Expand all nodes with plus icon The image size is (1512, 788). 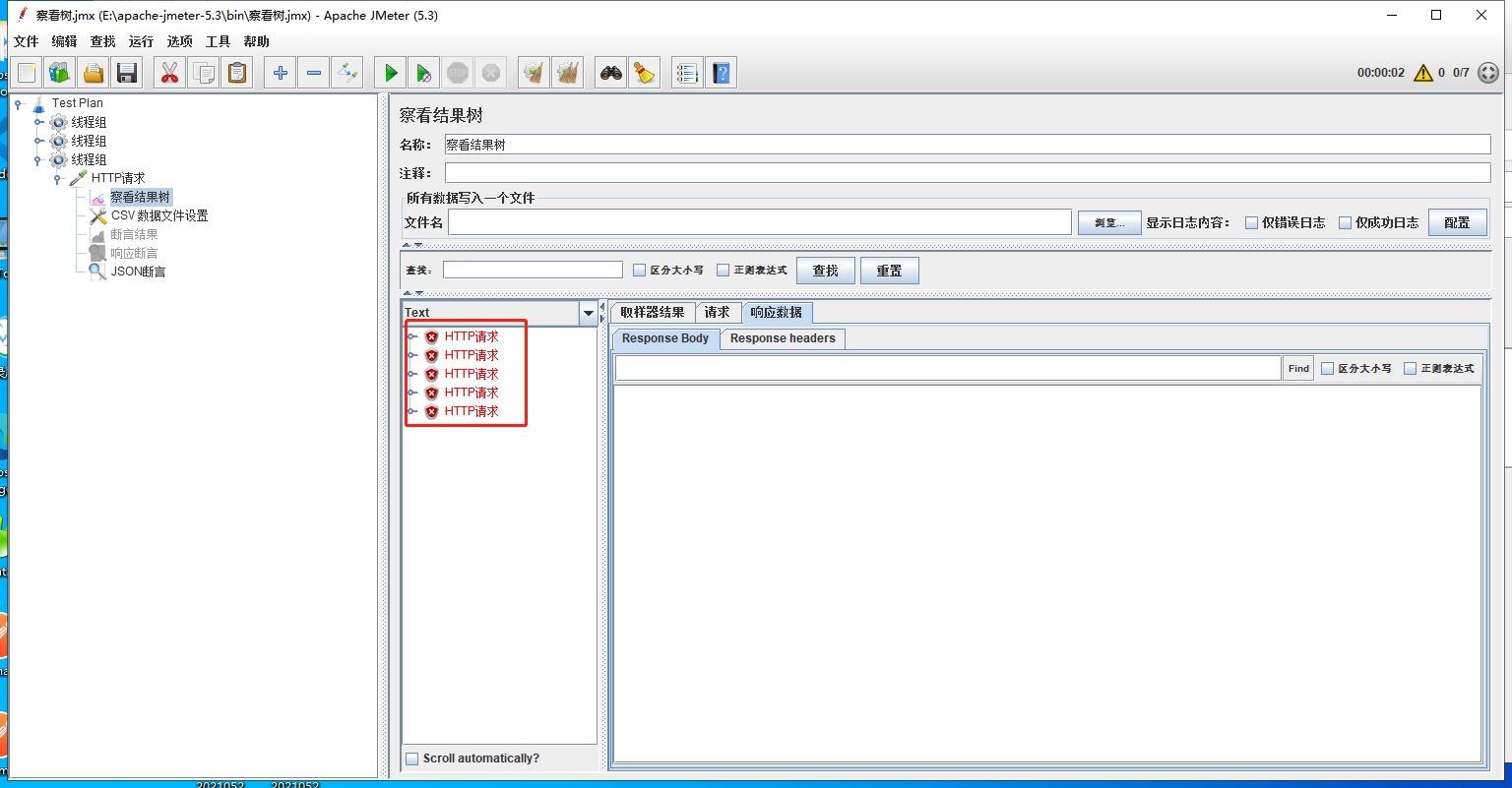pyautogui.click(x=281, y=73)
